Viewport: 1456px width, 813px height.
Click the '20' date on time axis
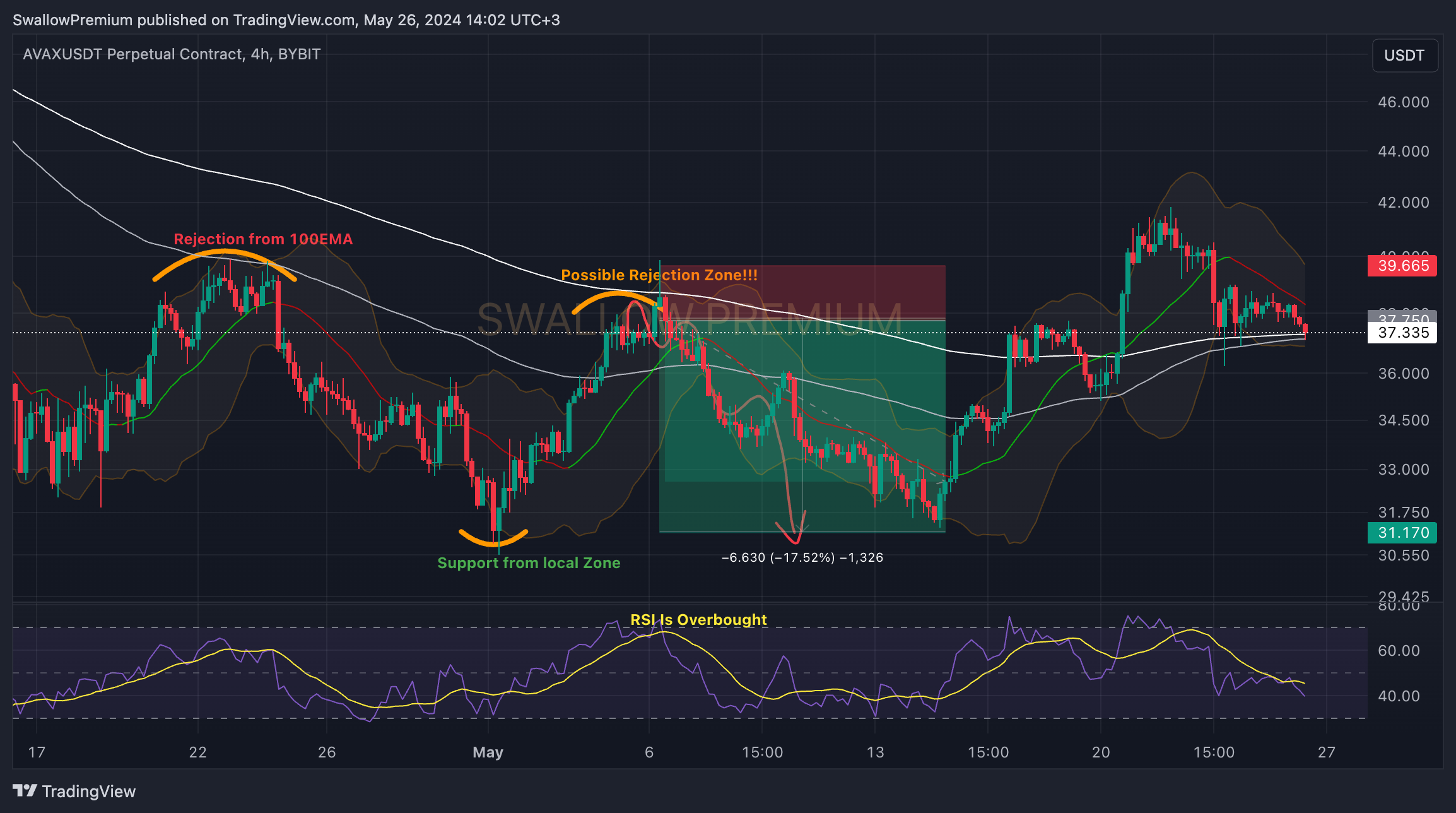1101,752
